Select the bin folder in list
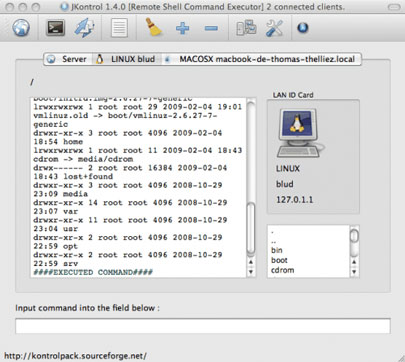The width and height of the screenshot is (405, 362). coord(277,250)
